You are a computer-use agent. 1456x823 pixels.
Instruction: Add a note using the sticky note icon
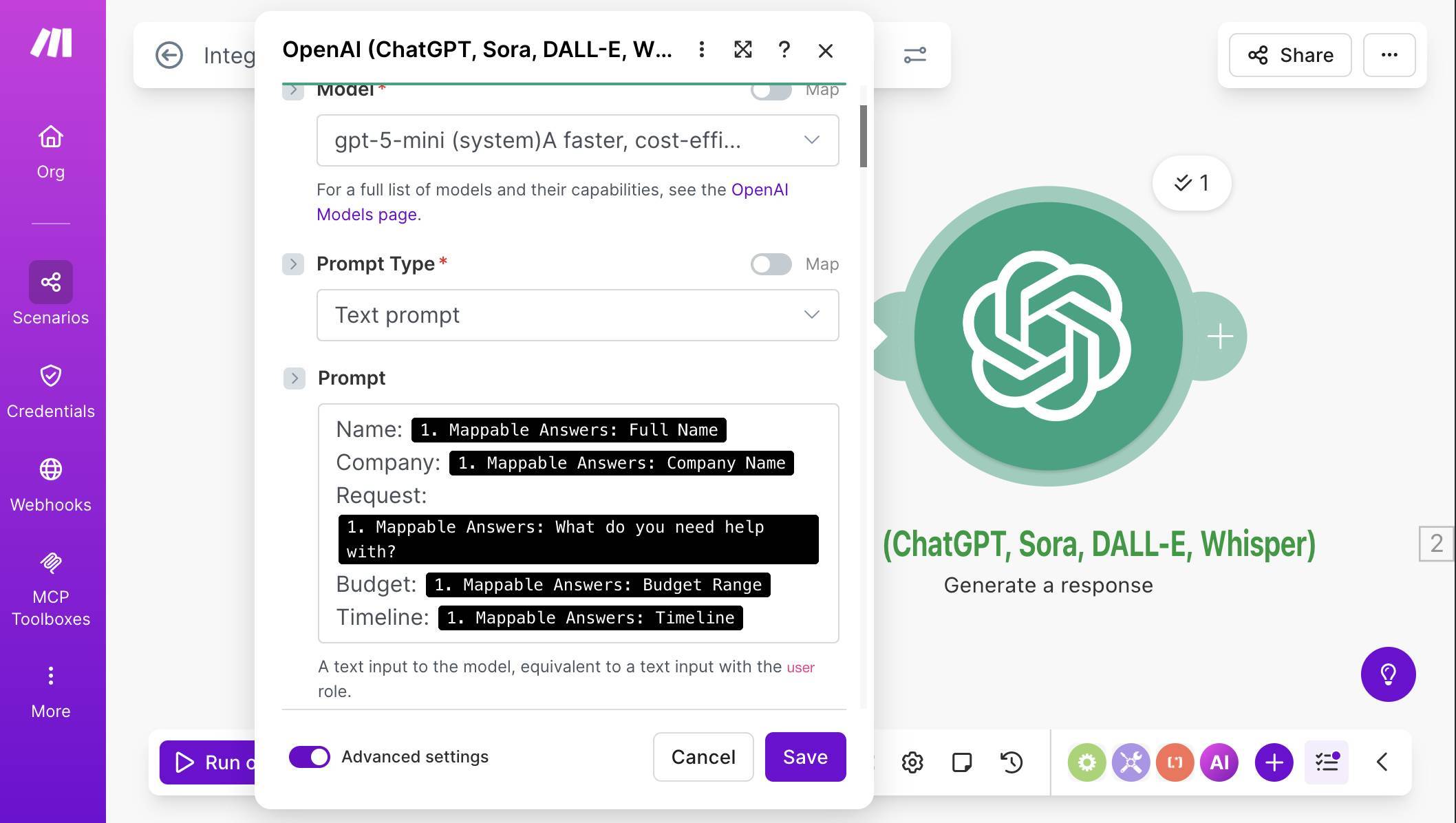tap(962, 762)
